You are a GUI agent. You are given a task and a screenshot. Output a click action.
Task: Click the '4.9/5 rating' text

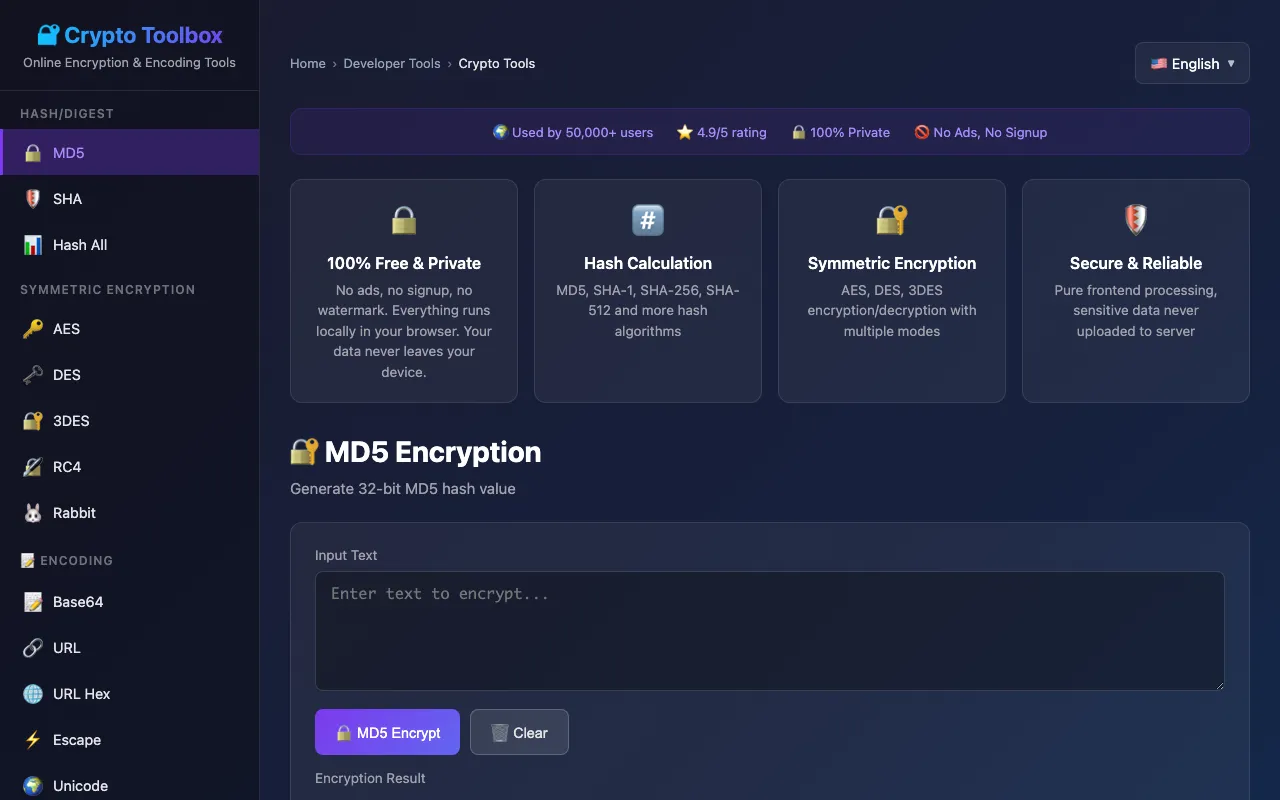click(x=732, y=132)
